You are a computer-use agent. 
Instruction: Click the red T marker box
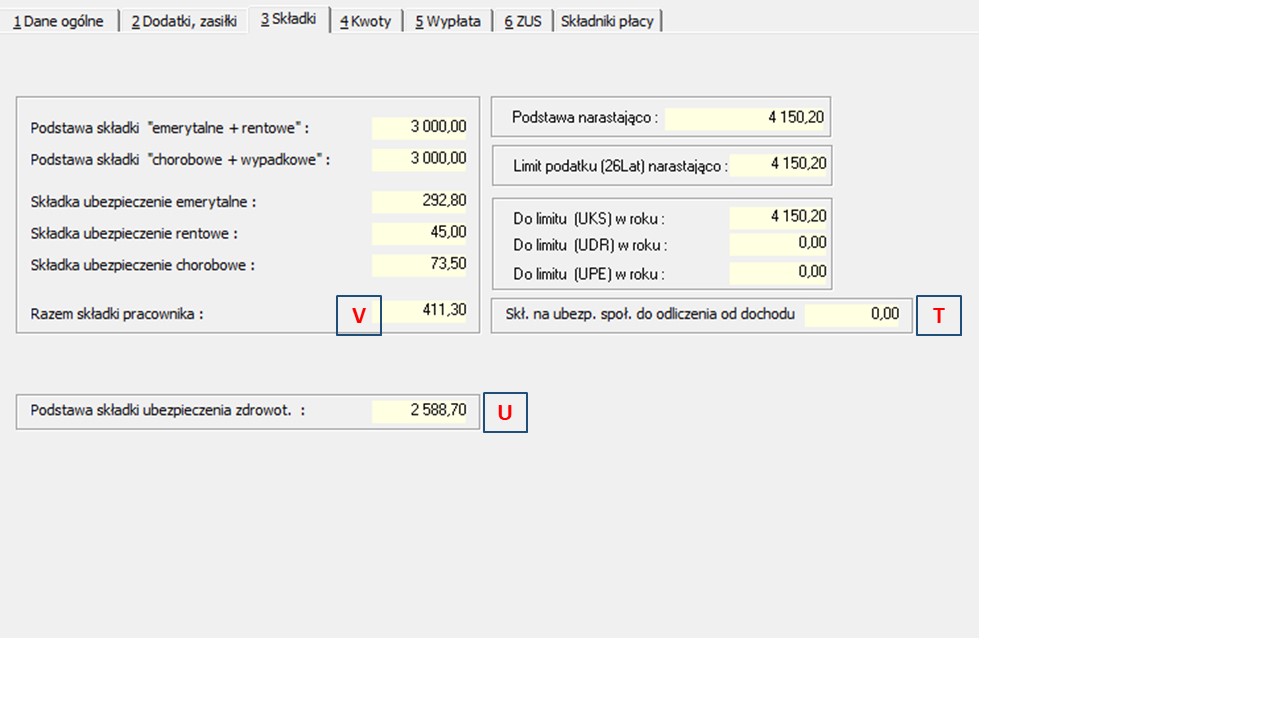click(939, 316)
